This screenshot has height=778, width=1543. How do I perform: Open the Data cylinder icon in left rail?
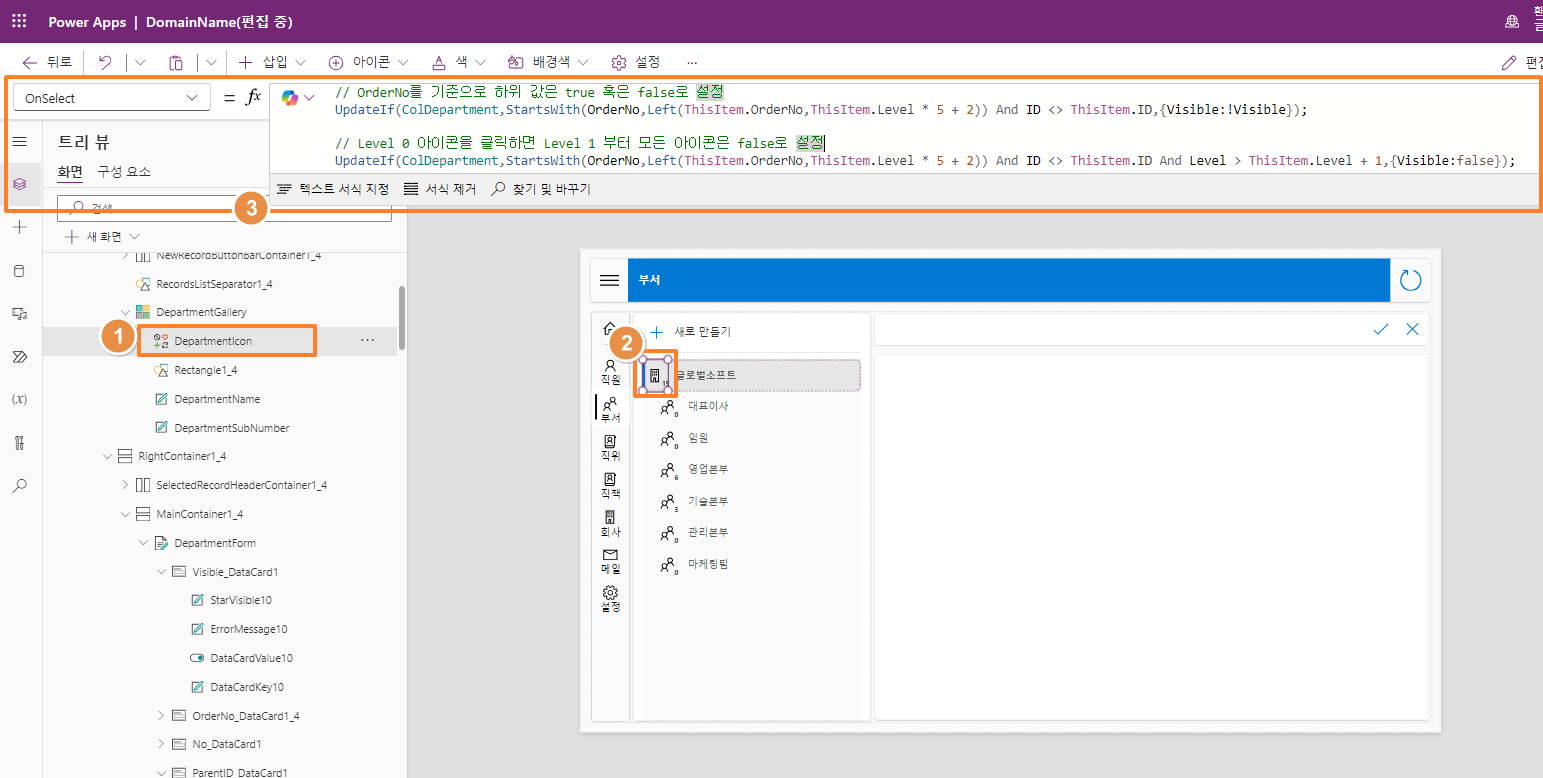(x=19, y=271)
